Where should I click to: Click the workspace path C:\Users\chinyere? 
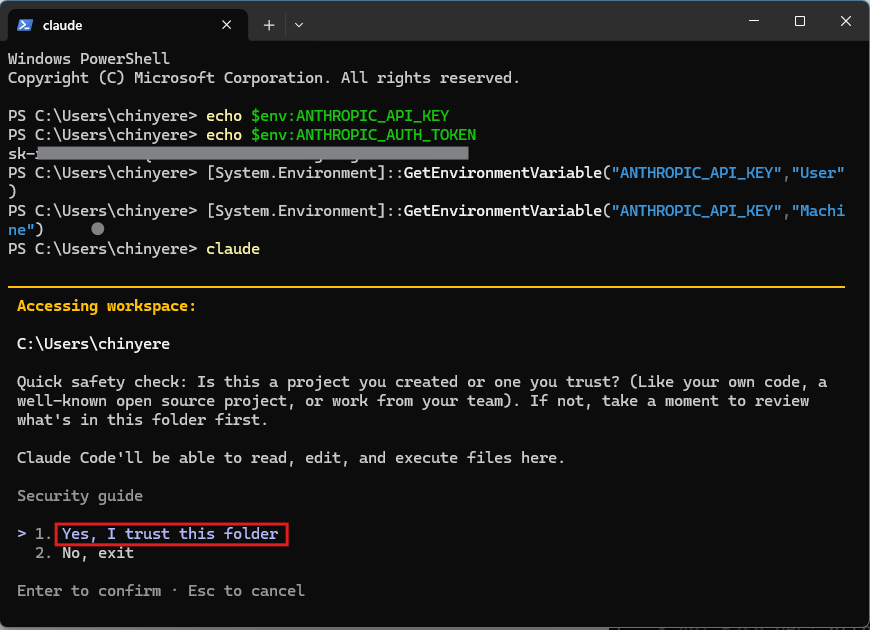point(93,344)
